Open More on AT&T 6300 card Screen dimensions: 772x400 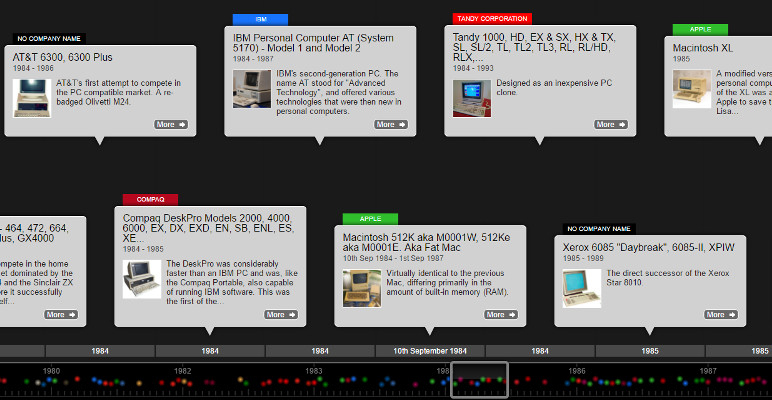(171, 125)
